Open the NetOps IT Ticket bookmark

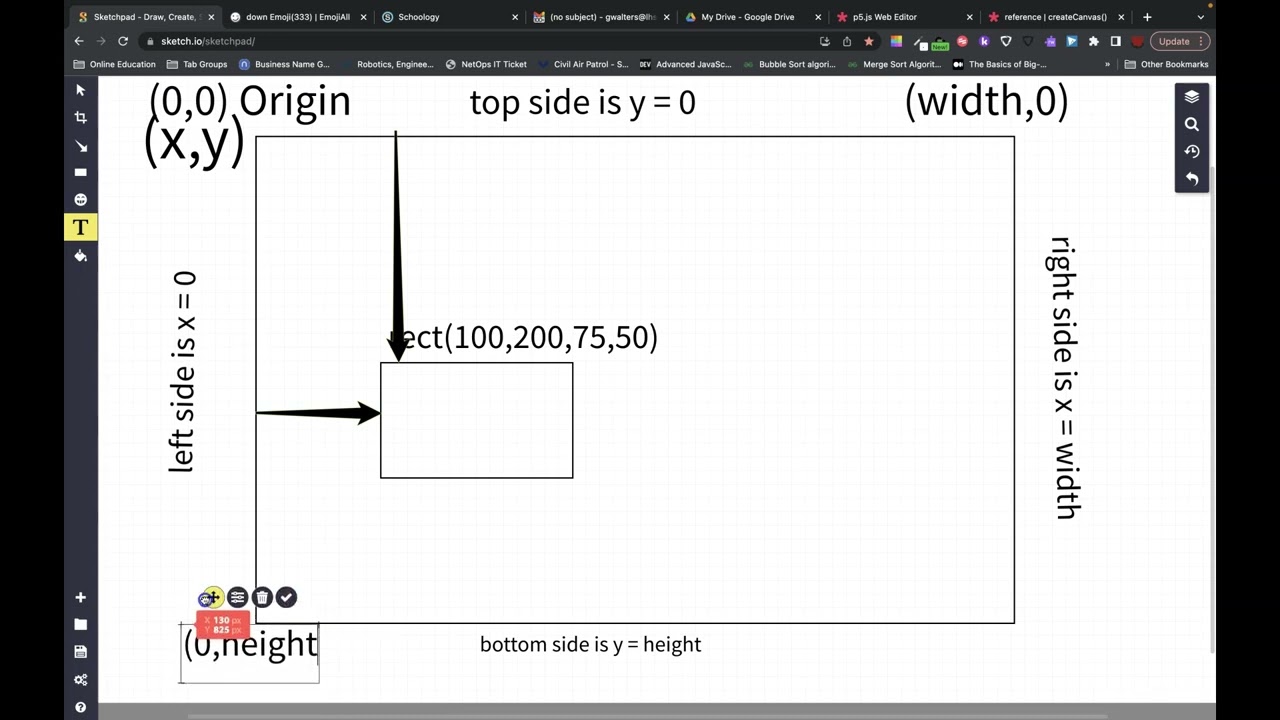[x=486, y=64]
